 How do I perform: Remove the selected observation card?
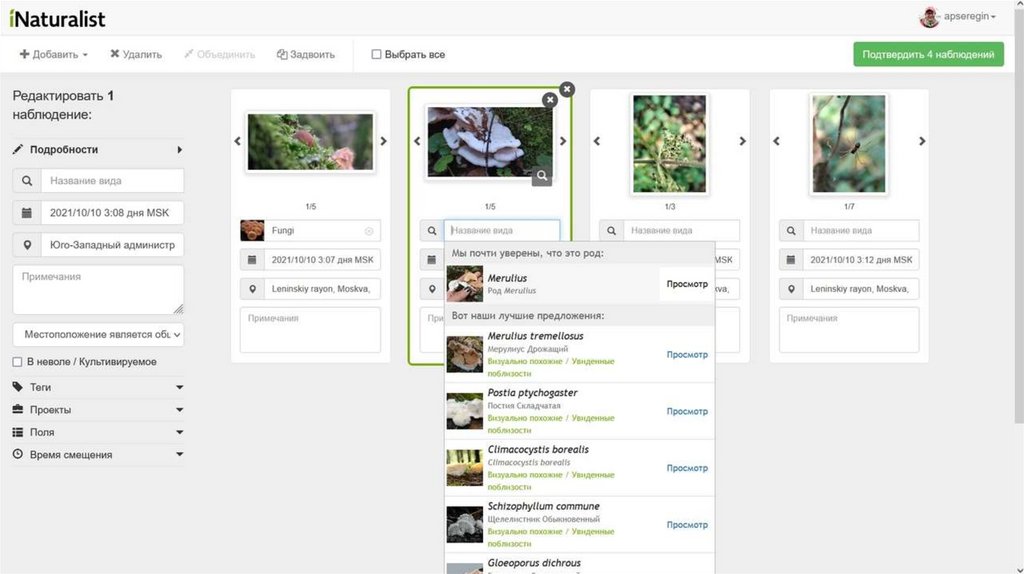567,89
